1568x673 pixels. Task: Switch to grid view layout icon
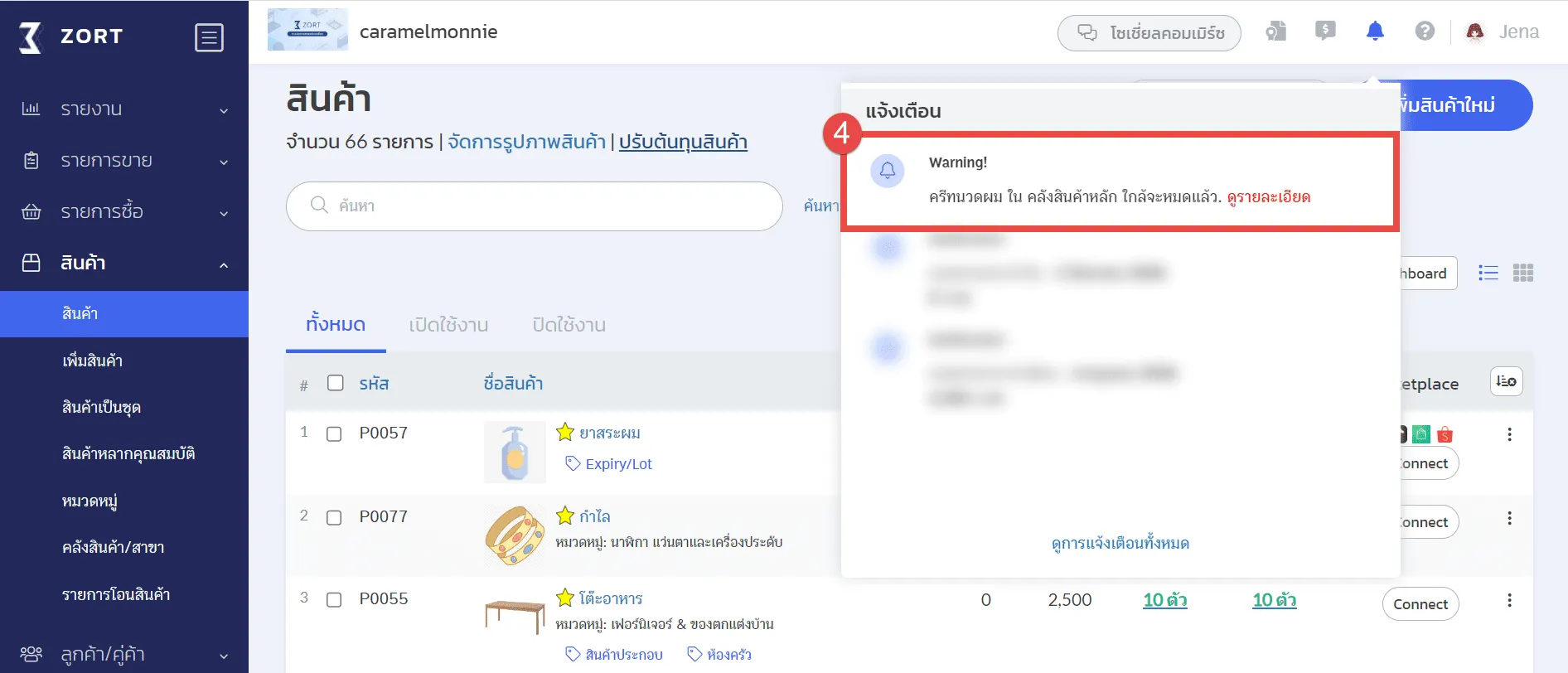1523,273
